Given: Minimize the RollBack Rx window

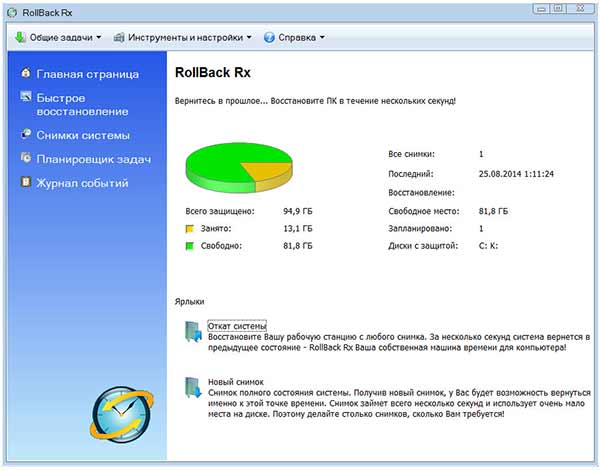Looking at the screenshot, I should coord(541,9).
